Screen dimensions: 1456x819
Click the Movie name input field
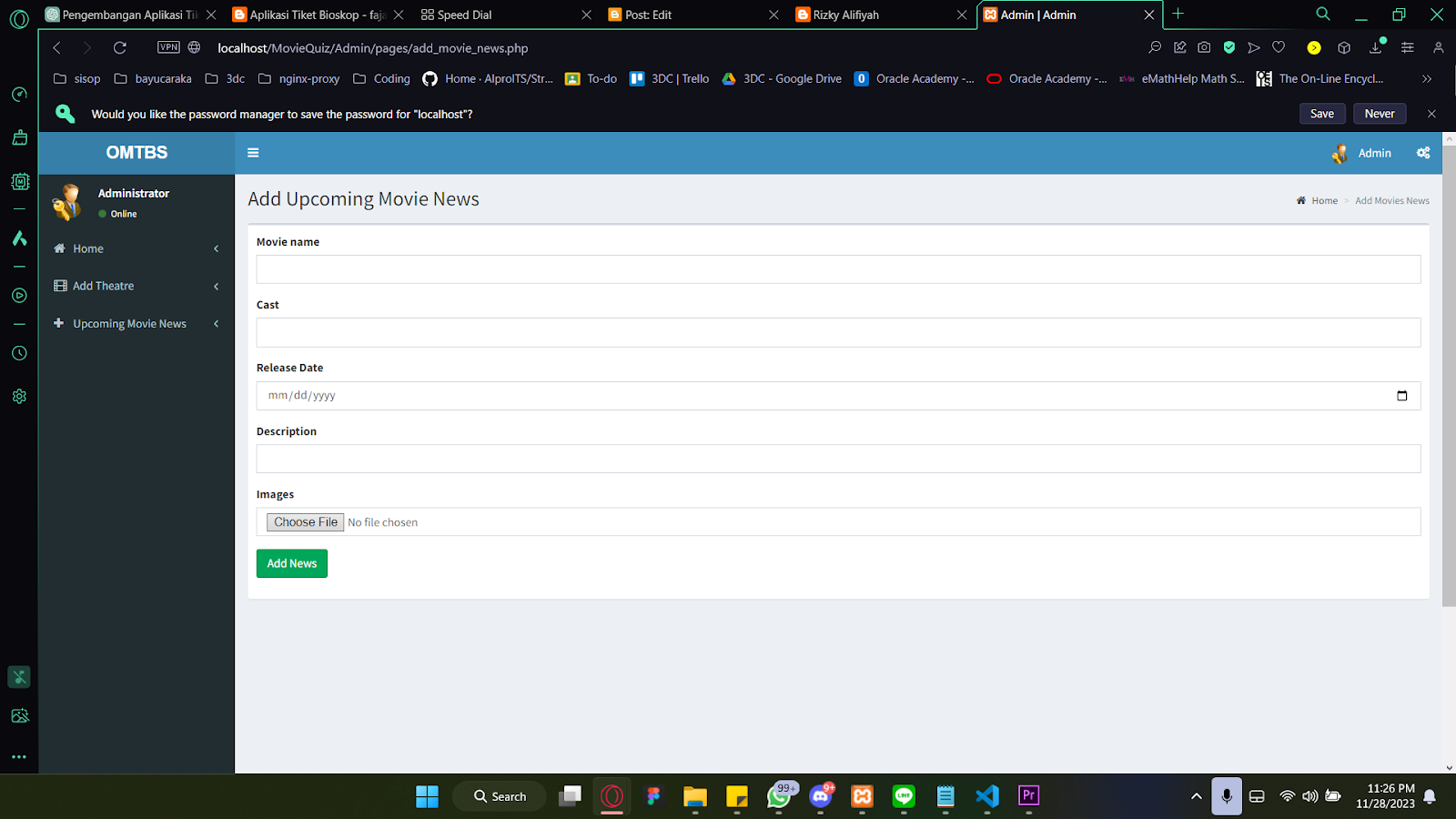(838, 269)
